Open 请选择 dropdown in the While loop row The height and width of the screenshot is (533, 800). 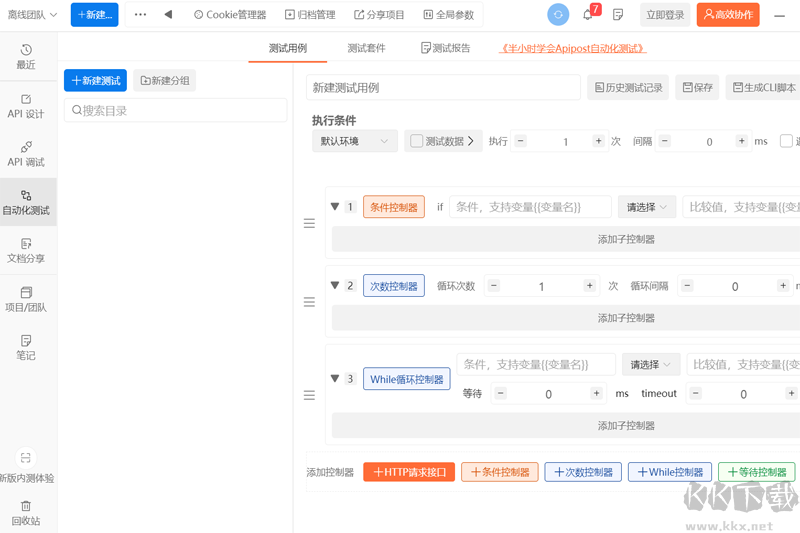pos(651,365)
